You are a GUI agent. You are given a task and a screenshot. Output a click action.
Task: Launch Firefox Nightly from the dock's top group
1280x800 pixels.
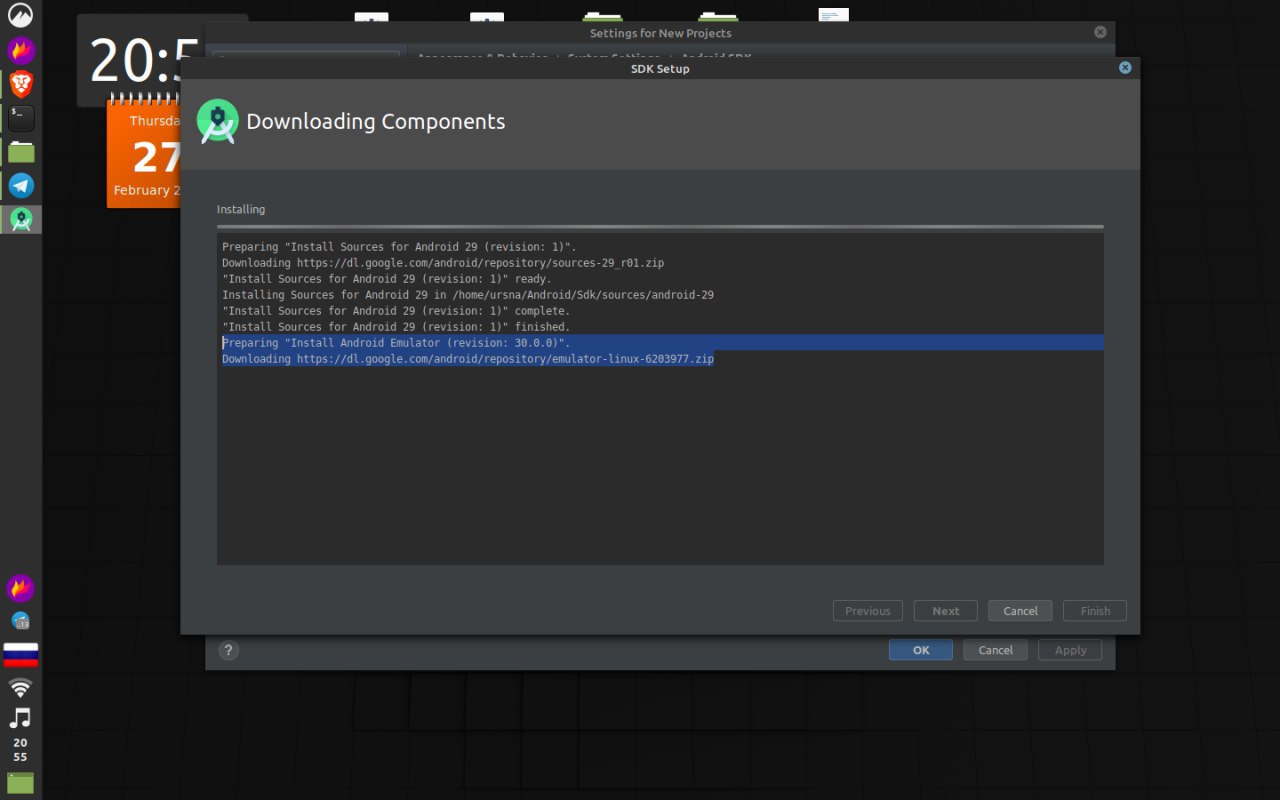coord(20,50)
